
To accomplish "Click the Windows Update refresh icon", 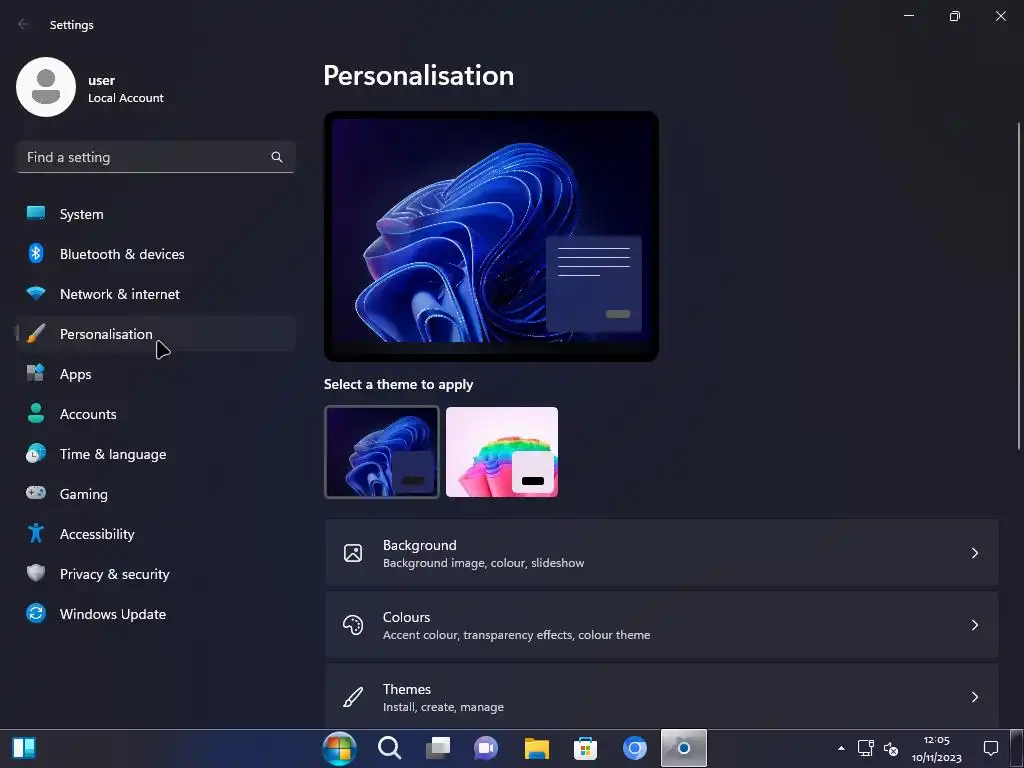I will [x=36, y=613].
